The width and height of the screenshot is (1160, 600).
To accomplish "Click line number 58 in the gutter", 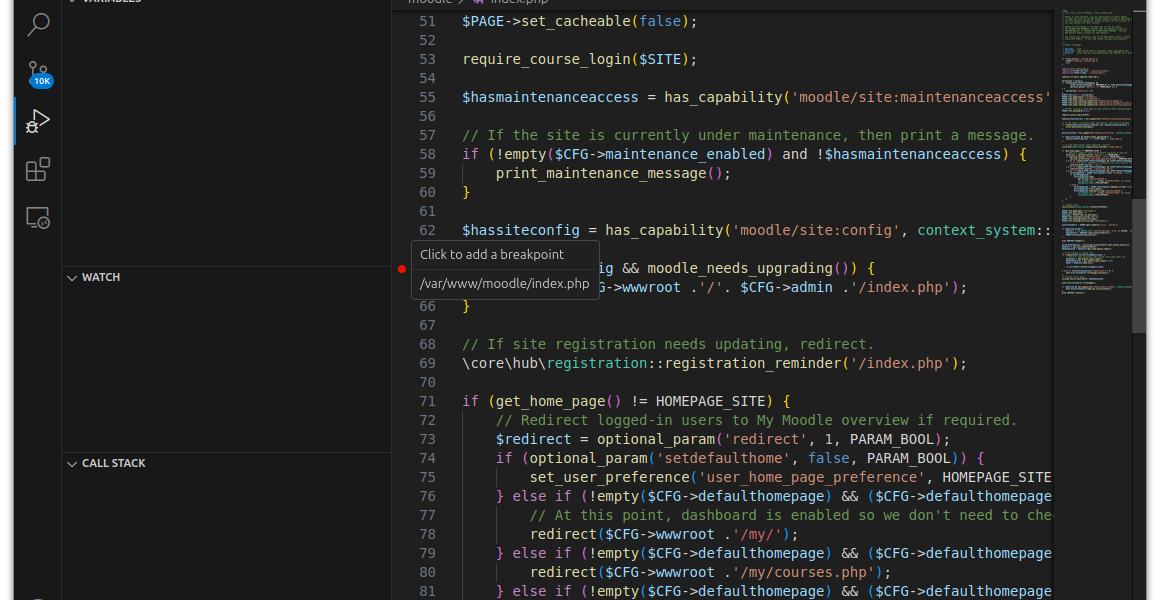I will pos(428,154).
